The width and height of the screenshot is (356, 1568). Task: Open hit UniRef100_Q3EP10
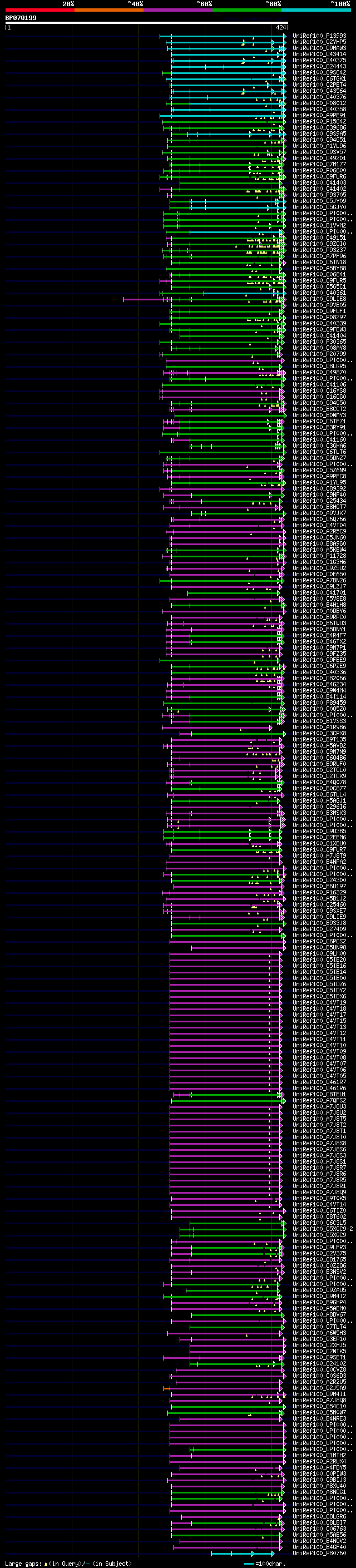319,1339
